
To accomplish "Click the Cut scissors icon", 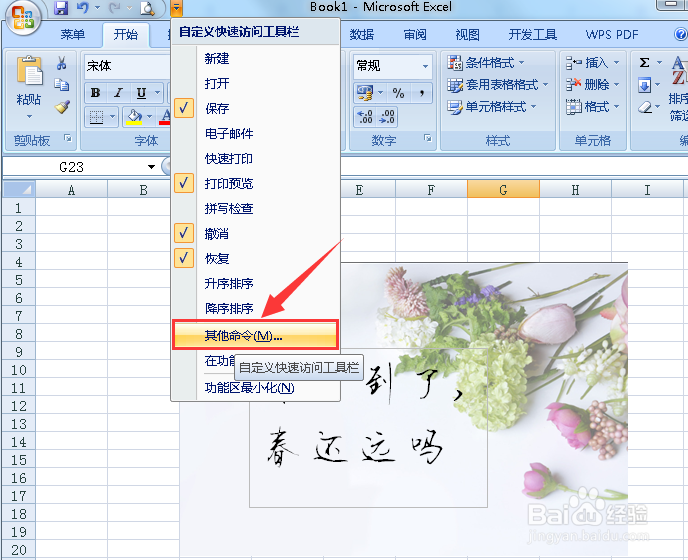I will [x=61, y=63].
